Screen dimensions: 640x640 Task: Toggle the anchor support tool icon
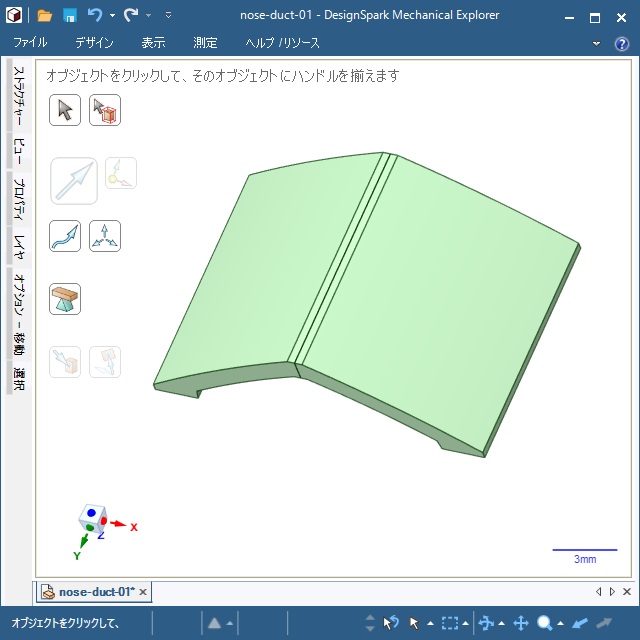point(65,299)
